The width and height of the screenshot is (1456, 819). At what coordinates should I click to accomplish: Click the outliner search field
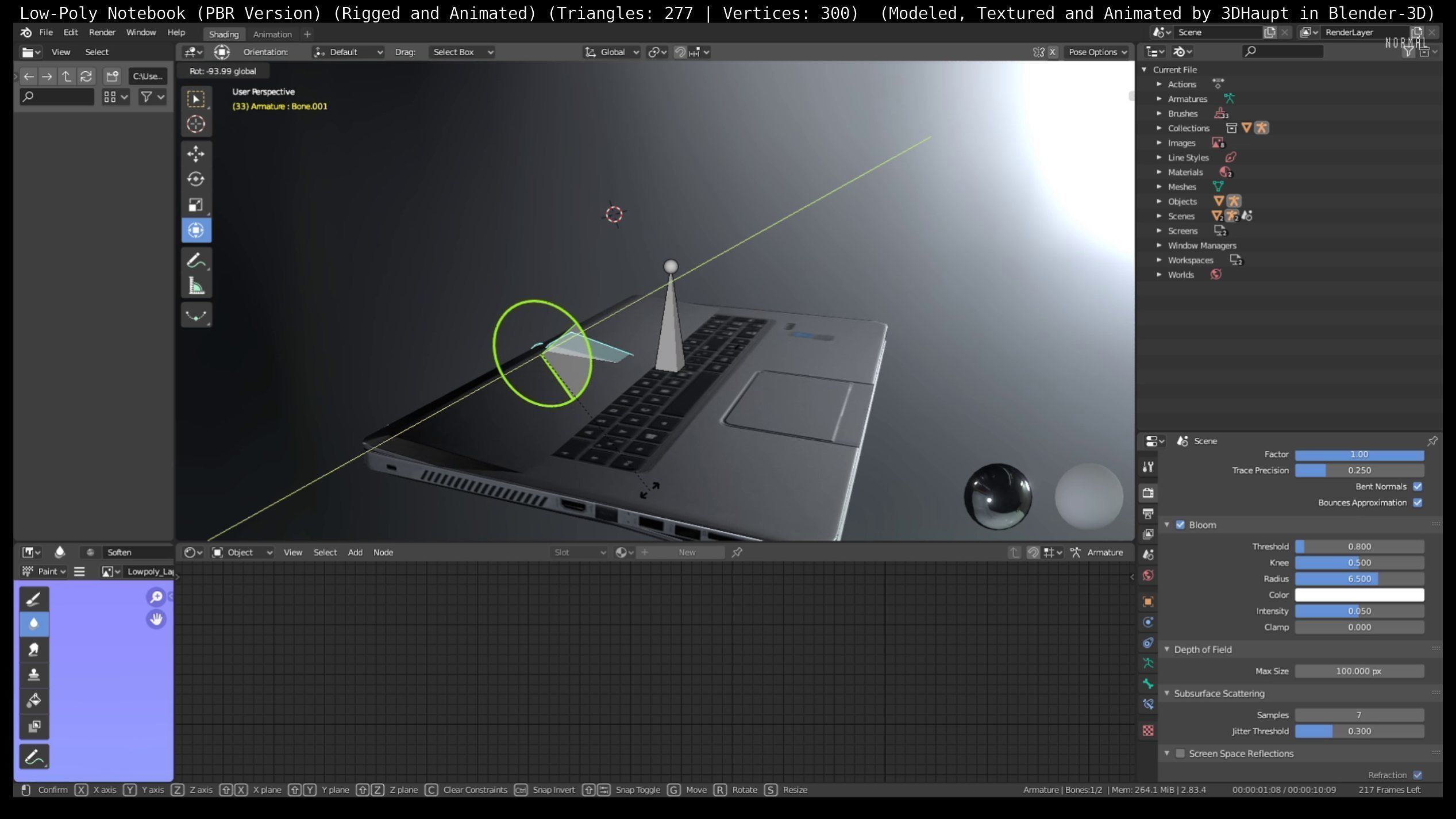click(1282, 52)
